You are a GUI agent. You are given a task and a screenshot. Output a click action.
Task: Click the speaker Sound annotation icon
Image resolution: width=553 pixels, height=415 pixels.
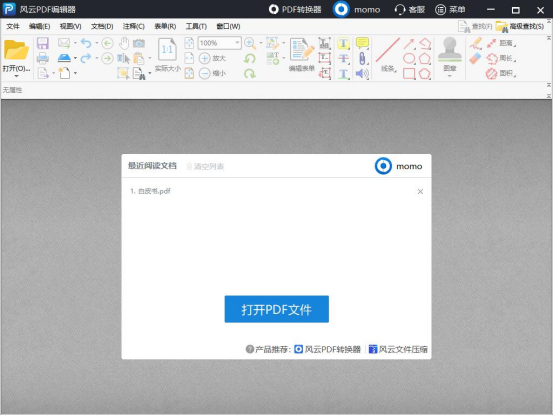click(362, 73)
